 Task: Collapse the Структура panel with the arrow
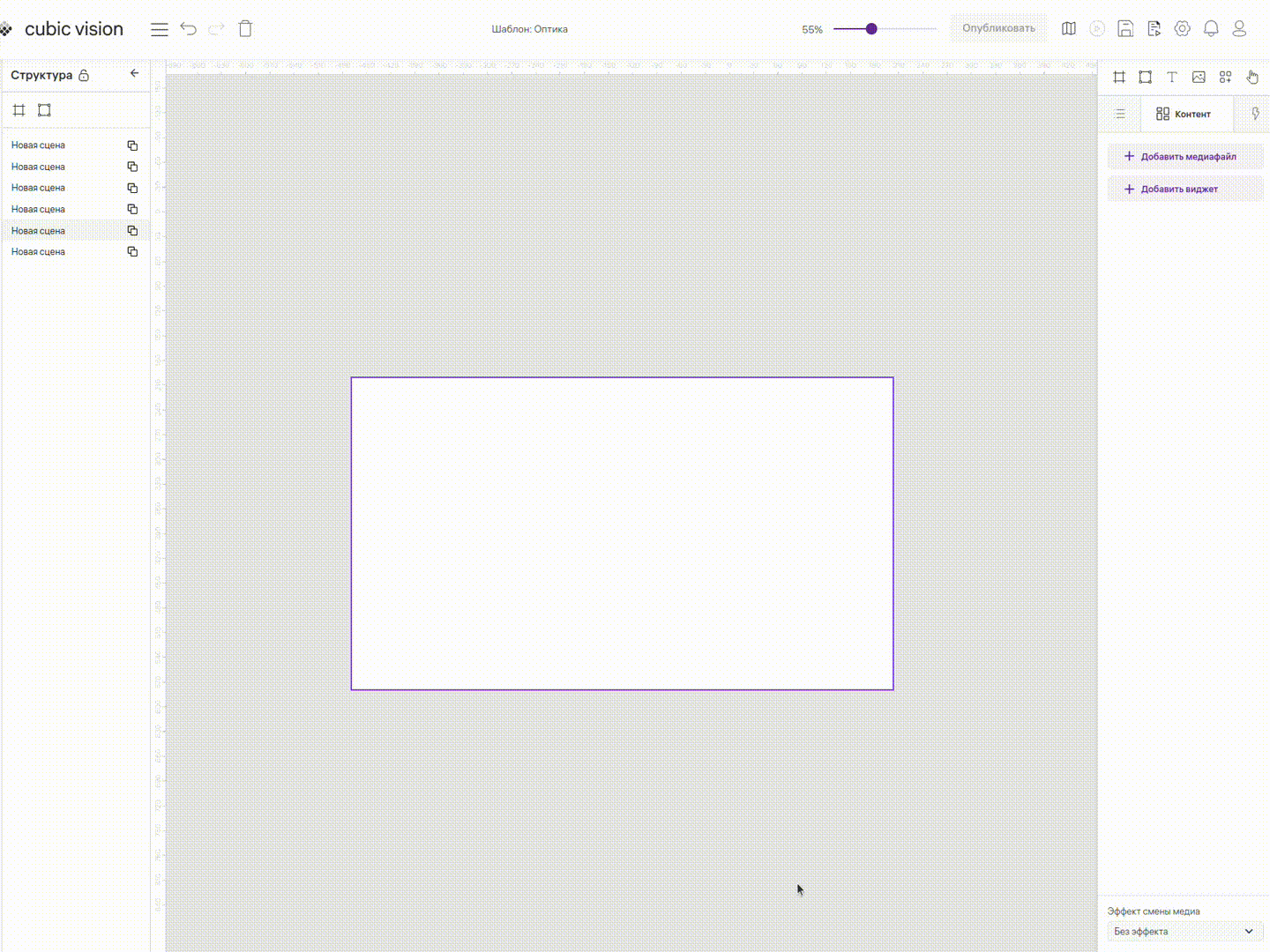click(x=134, y=74)
